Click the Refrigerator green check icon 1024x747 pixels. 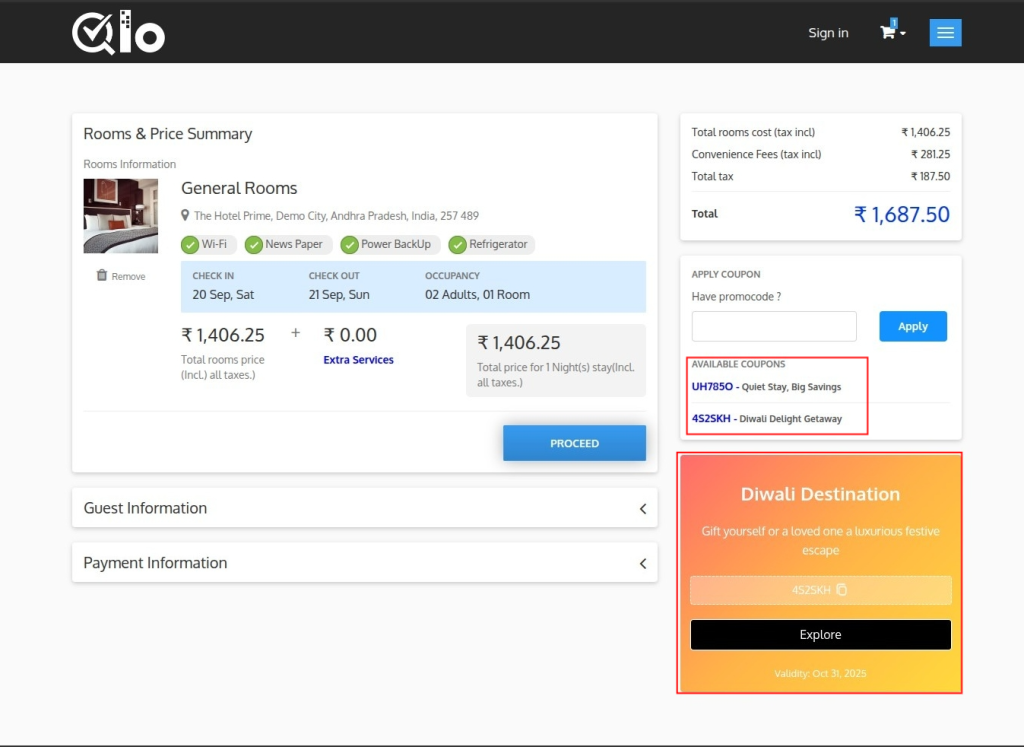pyautogui.click(x=458, y=245)
